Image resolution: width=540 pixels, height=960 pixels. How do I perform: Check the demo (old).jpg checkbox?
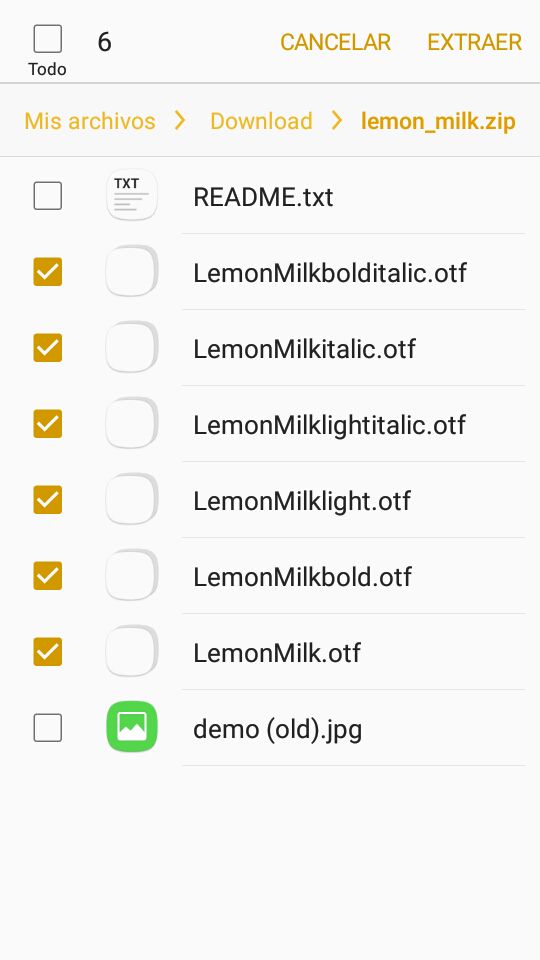pyautogui.click(x=48, y=727)
